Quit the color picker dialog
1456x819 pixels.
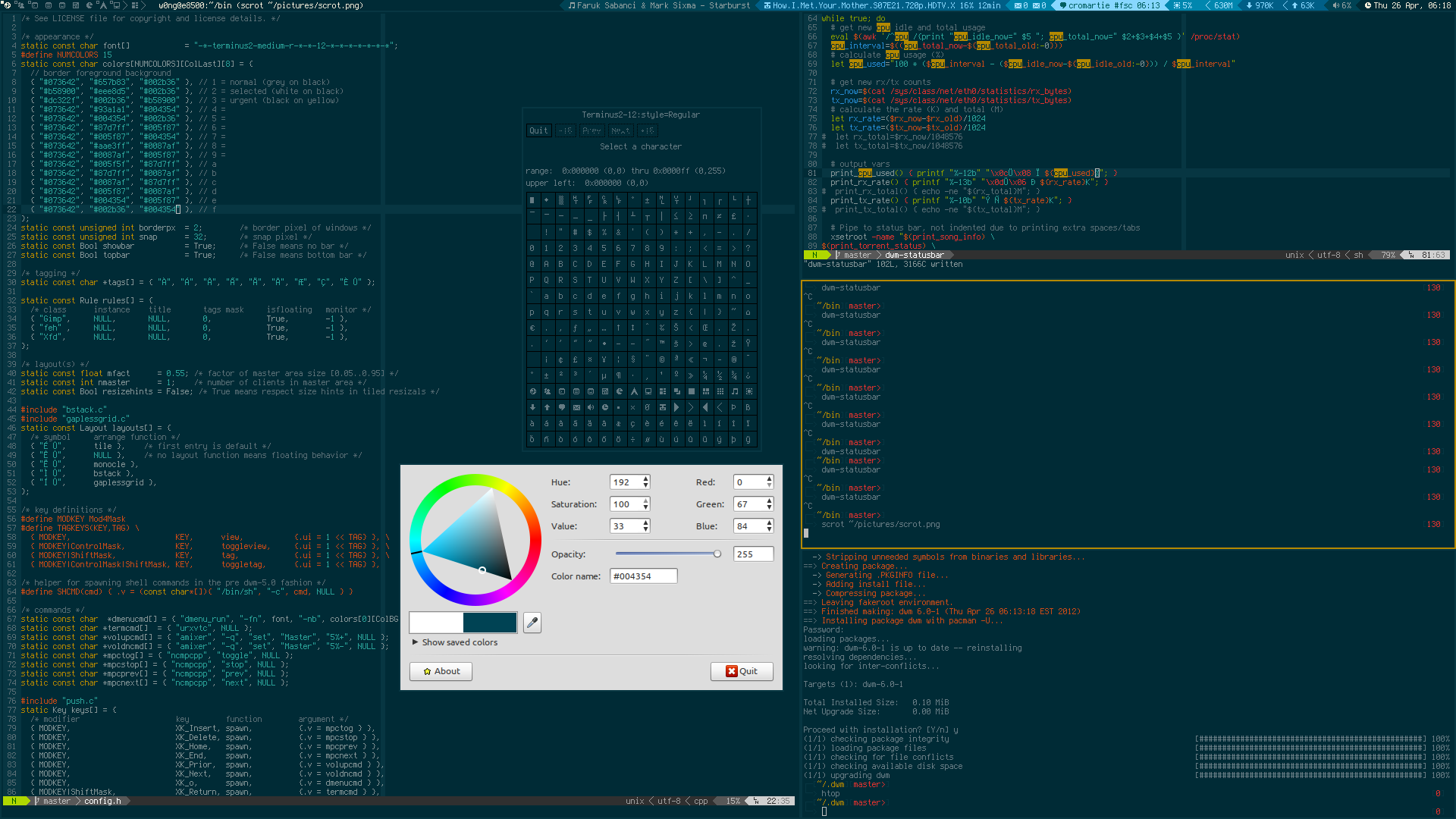point(742,671)
